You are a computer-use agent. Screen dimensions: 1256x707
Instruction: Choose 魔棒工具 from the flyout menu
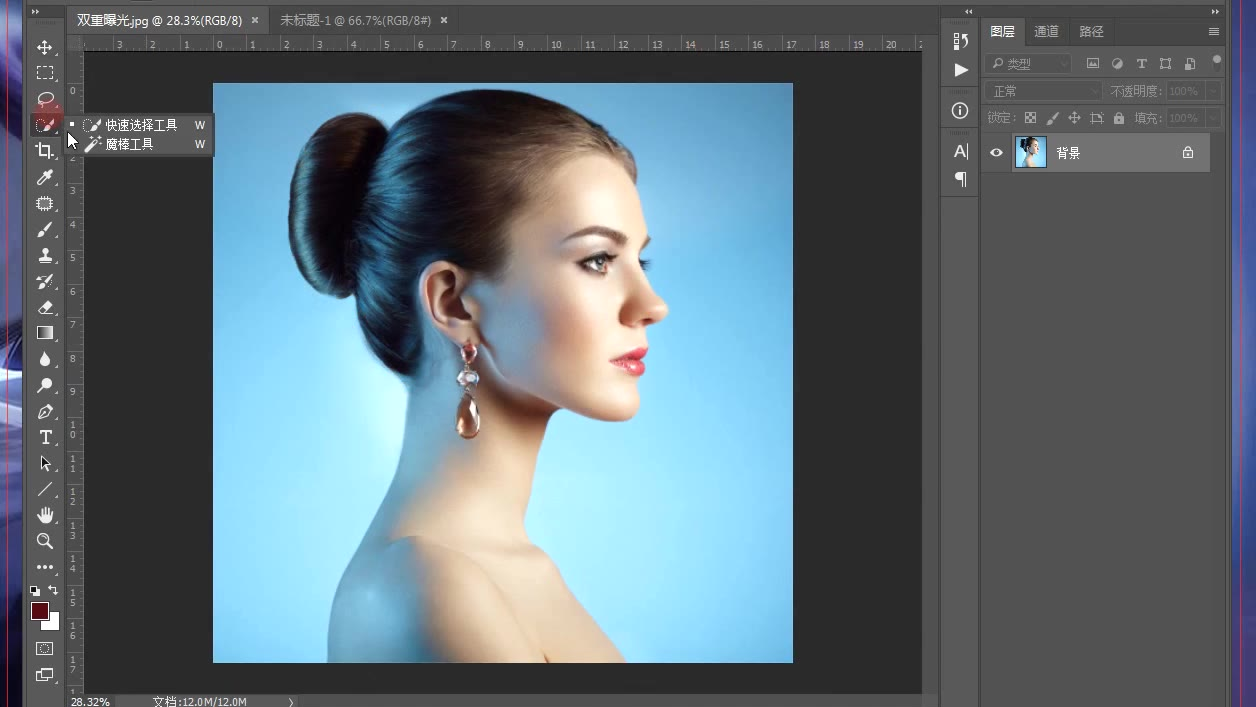click(x=130, y=144)
